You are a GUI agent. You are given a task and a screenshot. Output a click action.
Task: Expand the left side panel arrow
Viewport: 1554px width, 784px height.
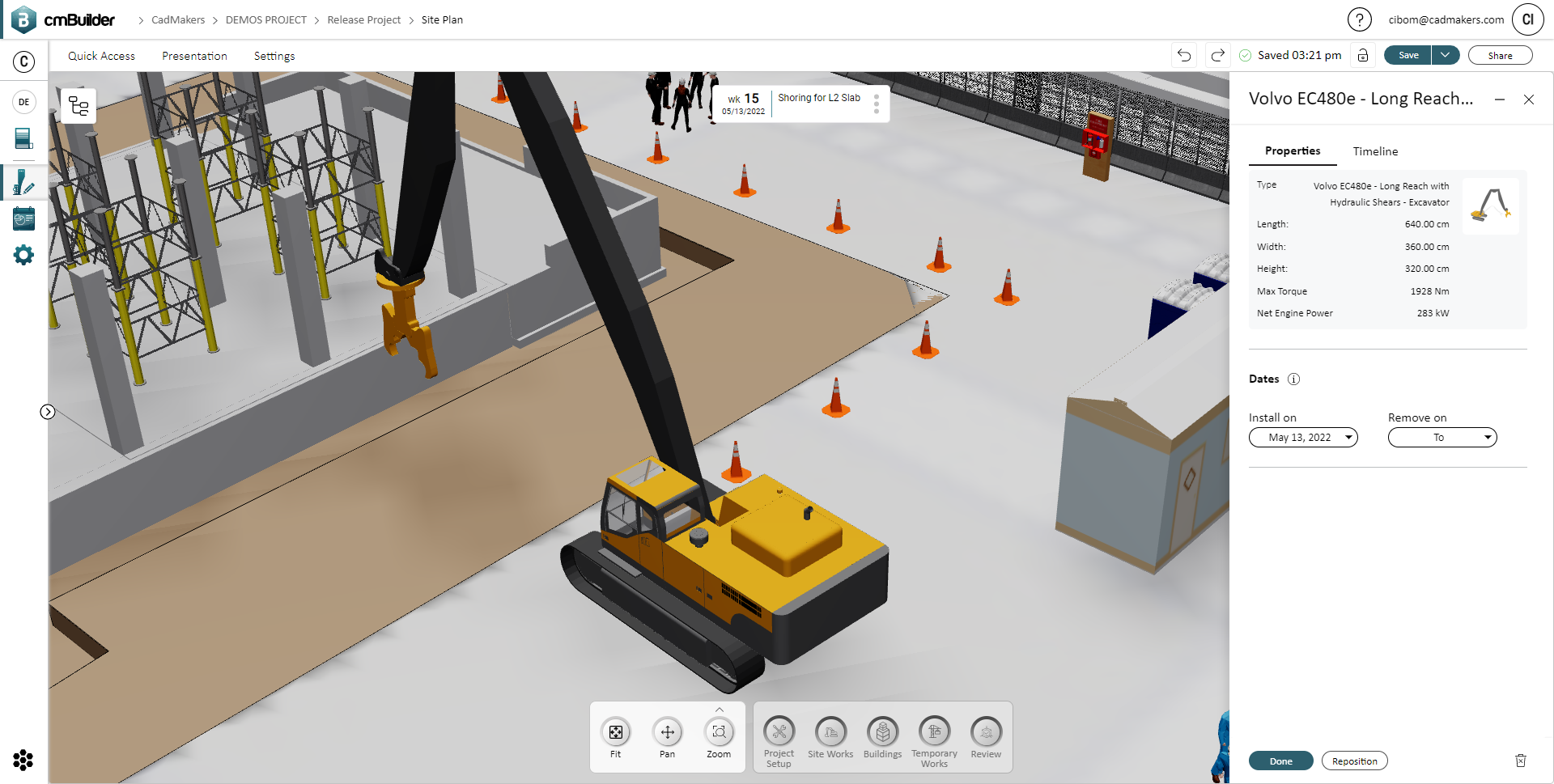click(48, 412)
